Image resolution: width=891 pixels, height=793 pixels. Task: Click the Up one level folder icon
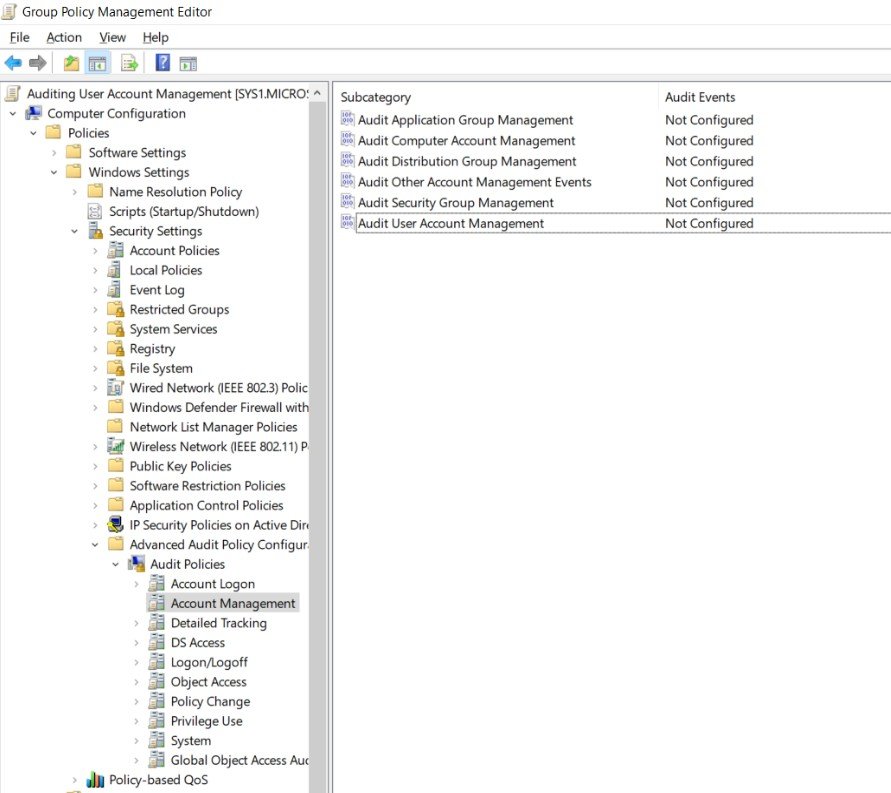coord(71,63)
